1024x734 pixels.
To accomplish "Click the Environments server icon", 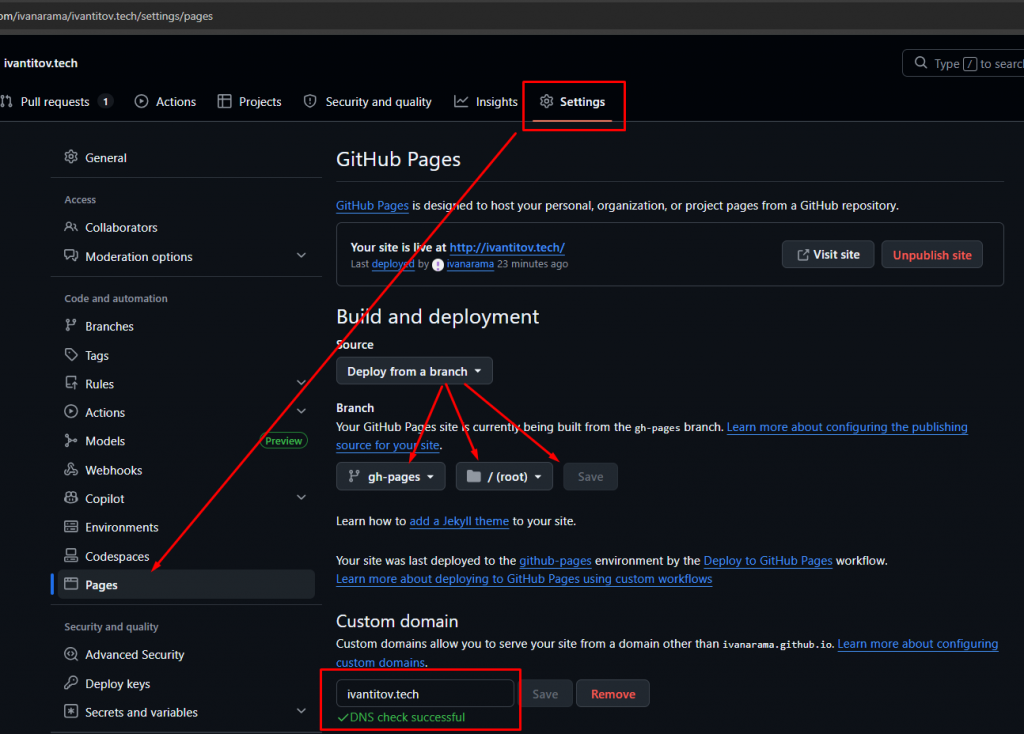I will click(71, 526).
